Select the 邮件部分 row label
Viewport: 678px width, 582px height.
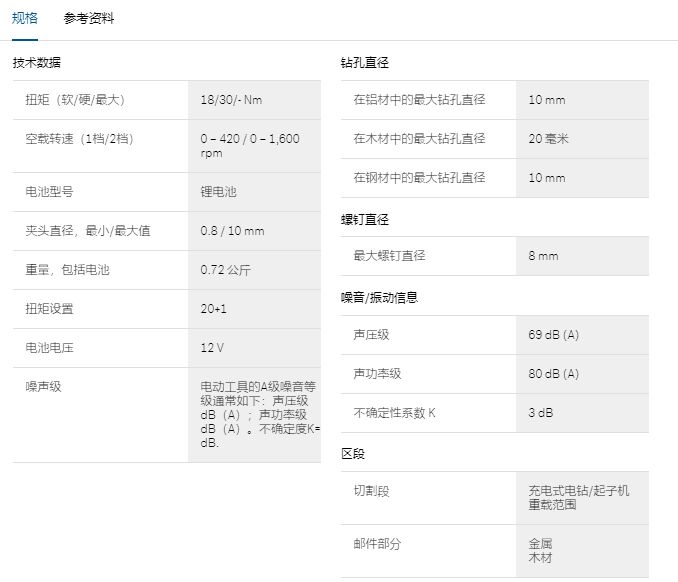pos(377,544)
